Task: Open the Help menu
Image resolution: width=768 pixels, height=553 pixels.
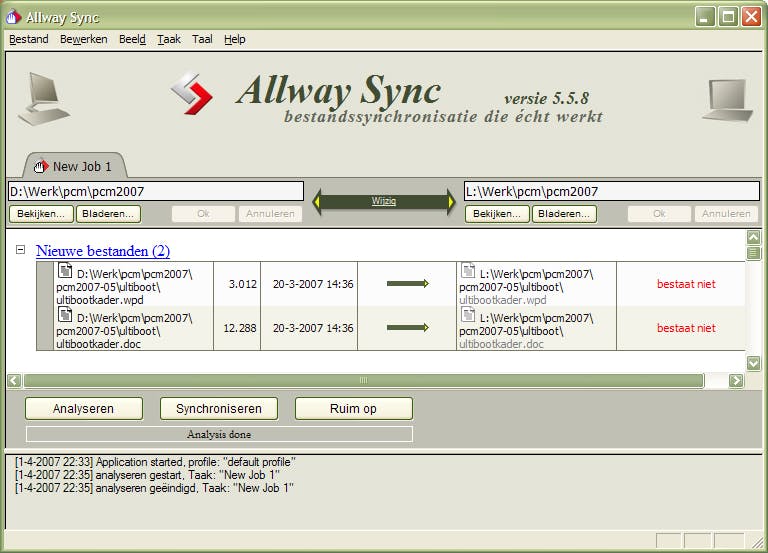Action: click(235, 39)
